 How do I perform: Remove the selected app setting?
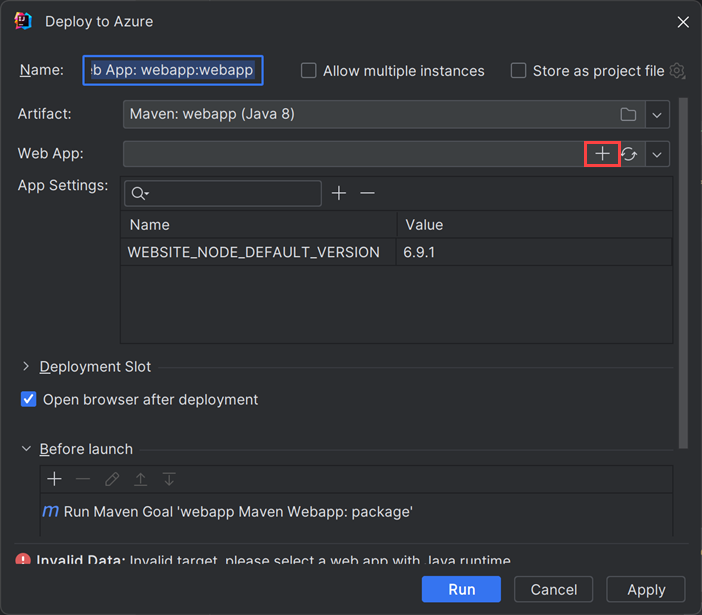click(367, 193)
